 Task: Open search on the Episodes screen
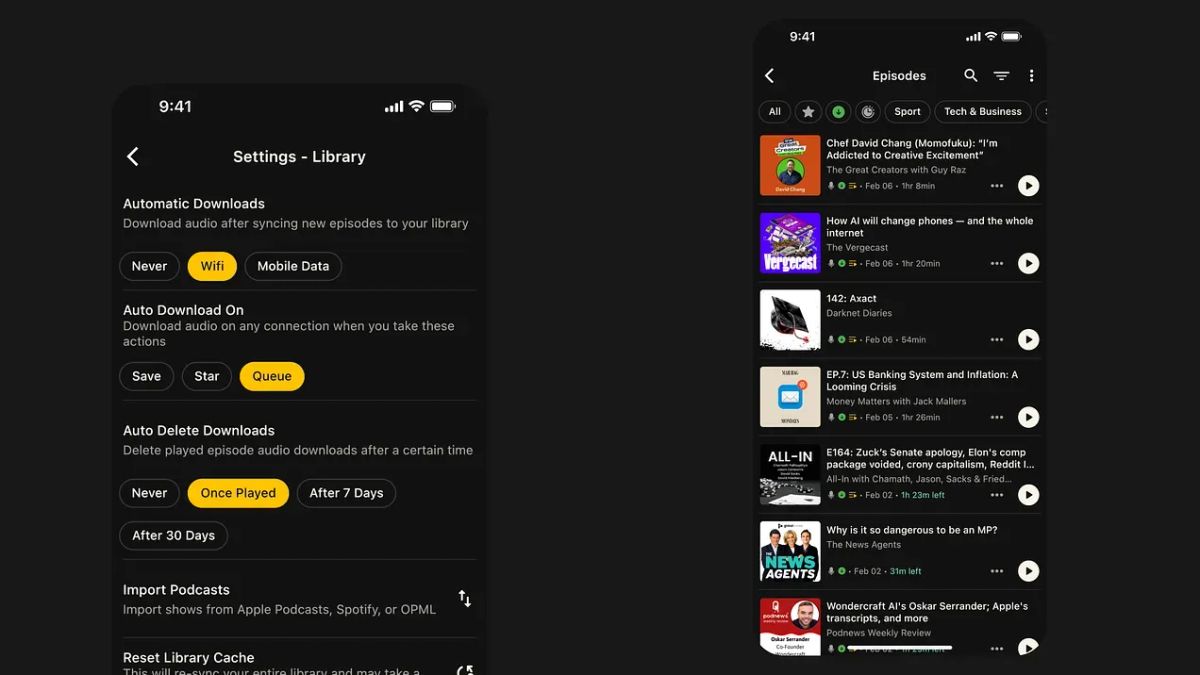tap(970, 75)
